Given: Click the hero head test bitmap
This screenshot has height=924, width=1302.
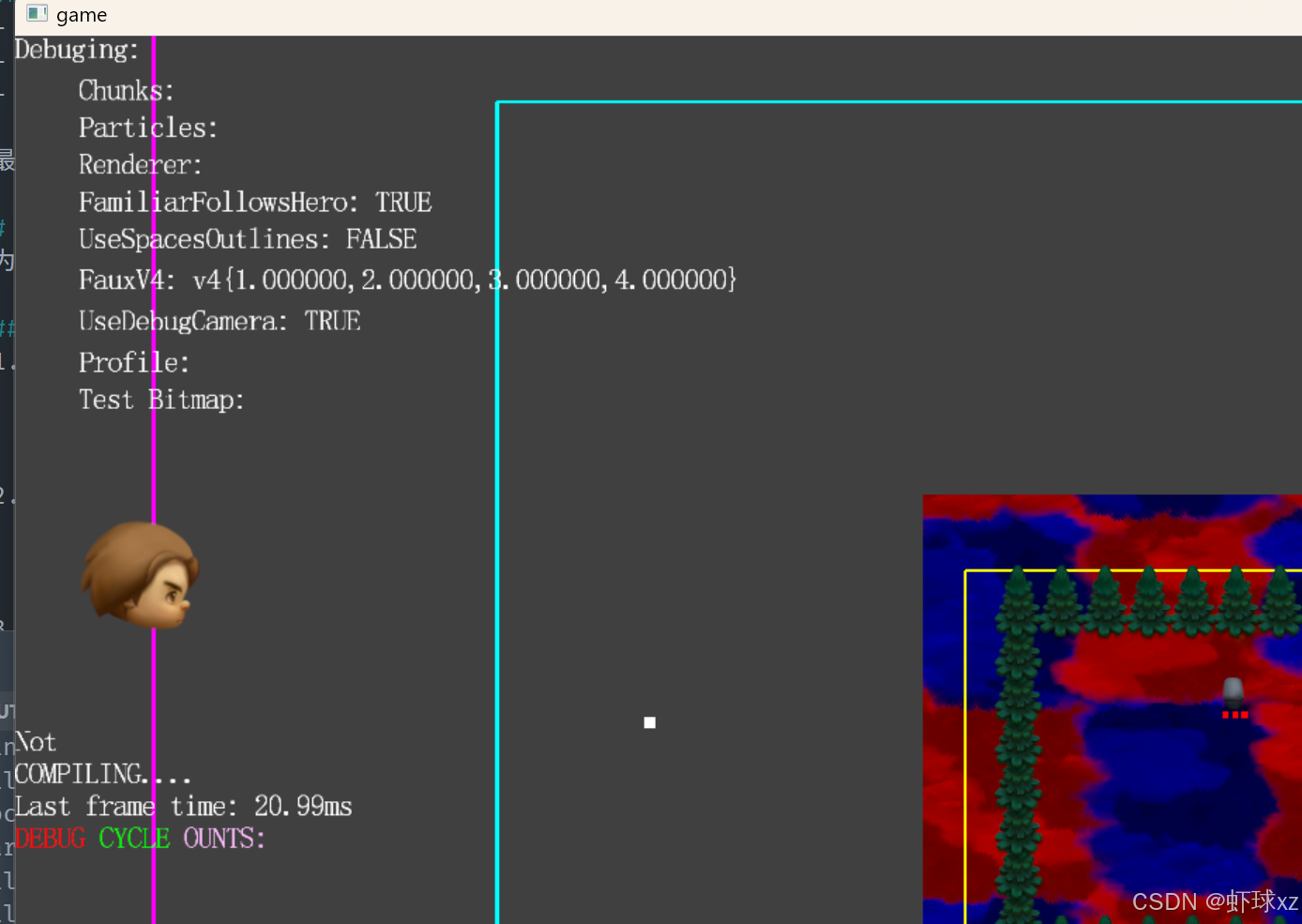Looking at the screenshot, I should coord(140,574).
